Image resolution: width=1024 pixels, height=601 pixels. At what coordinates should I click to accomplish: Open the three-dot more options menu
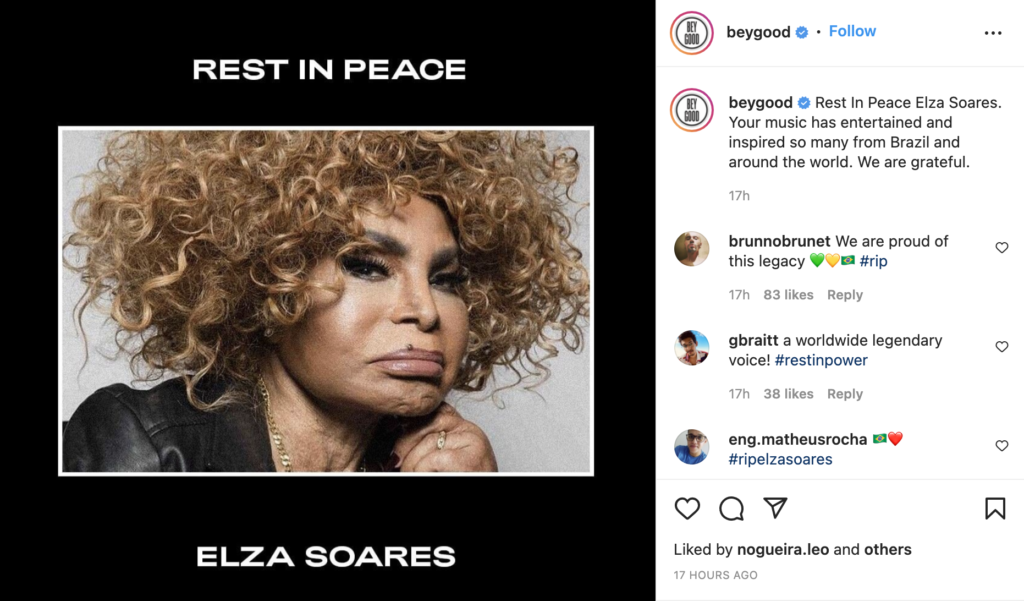point(993,33)
